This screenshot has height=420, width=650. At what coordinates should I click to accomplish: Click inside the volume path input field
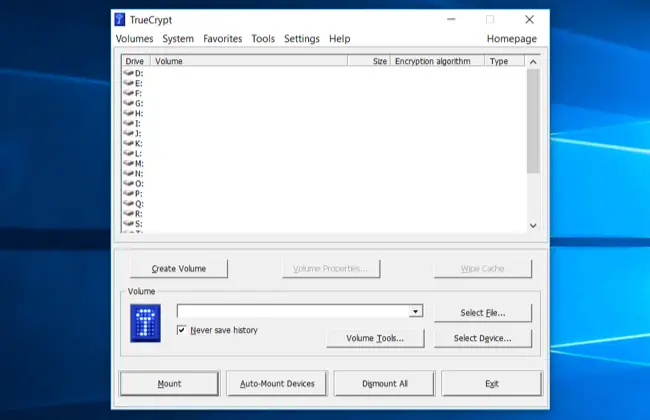[x=293, y=311]
